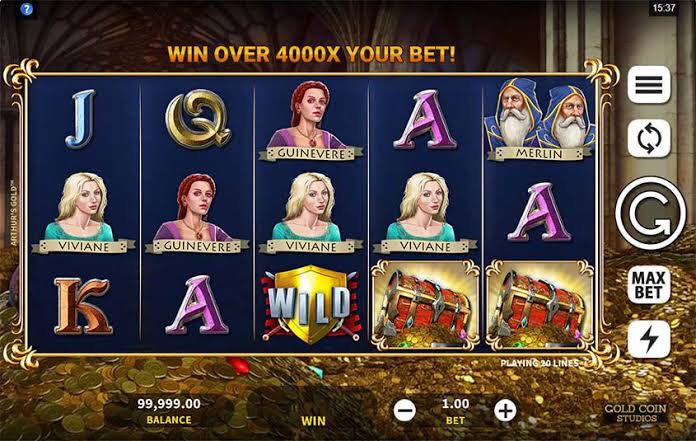Image resolution: width=696 pixels, height=441 pixels.
Task: Click the autoplay circular arrows icon
Action: click(649, 138)
